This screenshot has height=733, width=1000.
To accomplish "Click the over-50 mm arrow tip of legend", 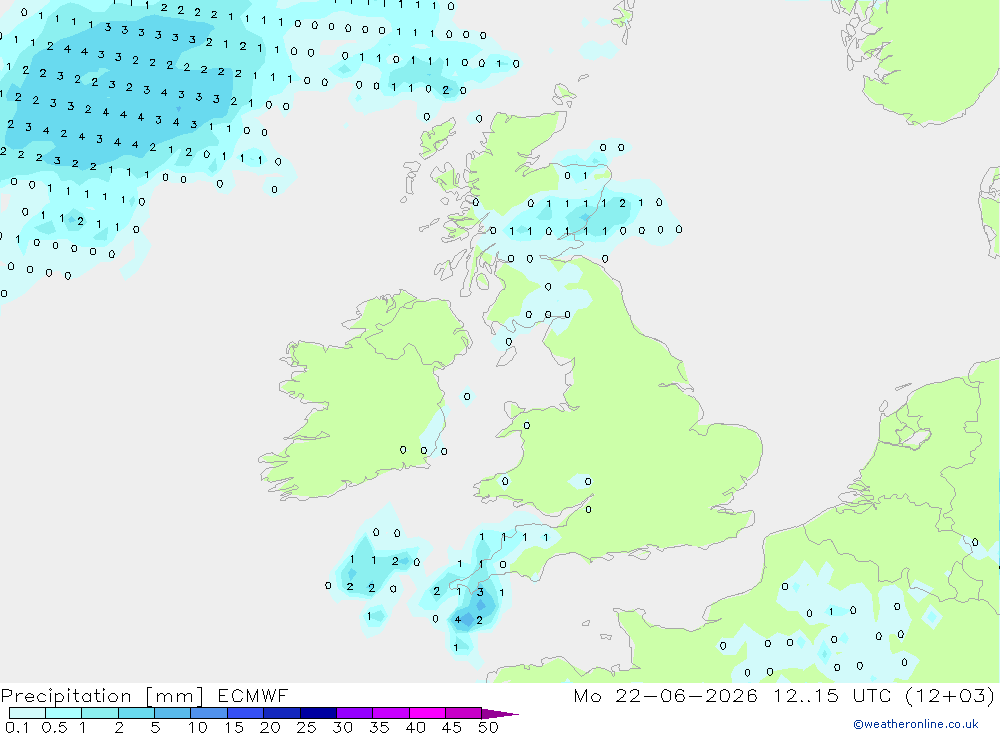I will tap(499, 713).
